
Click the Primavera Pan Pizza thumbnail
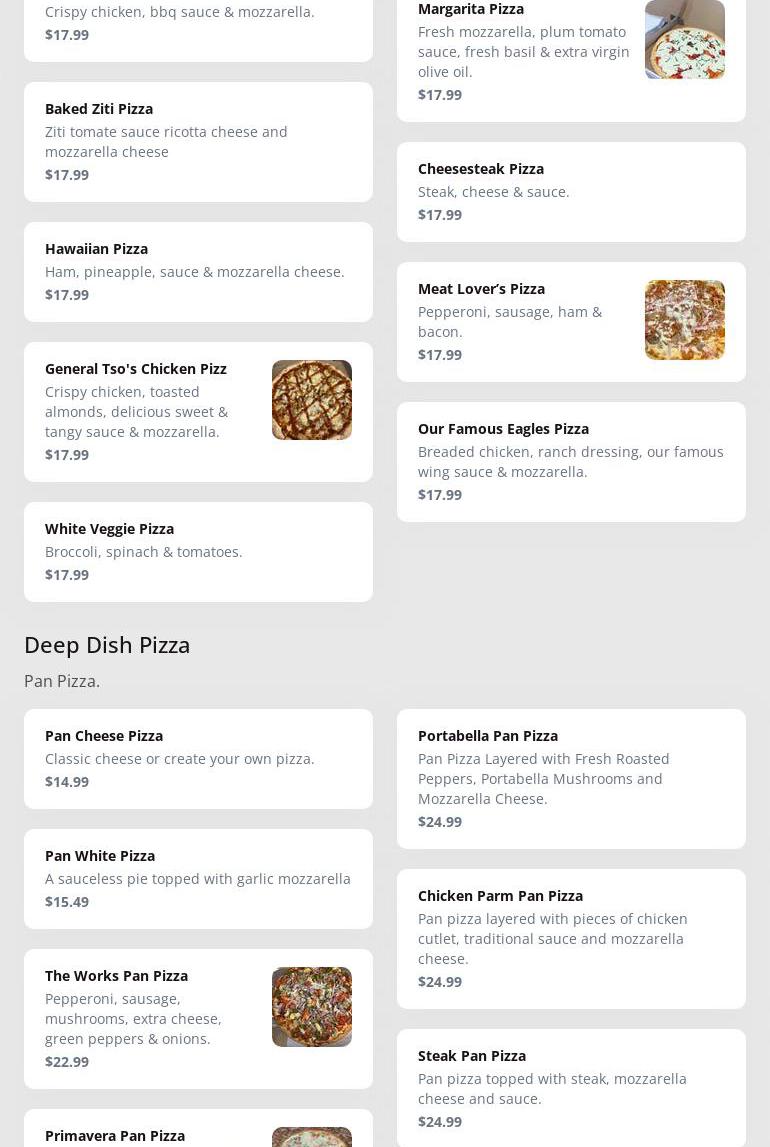point(311,1138)
